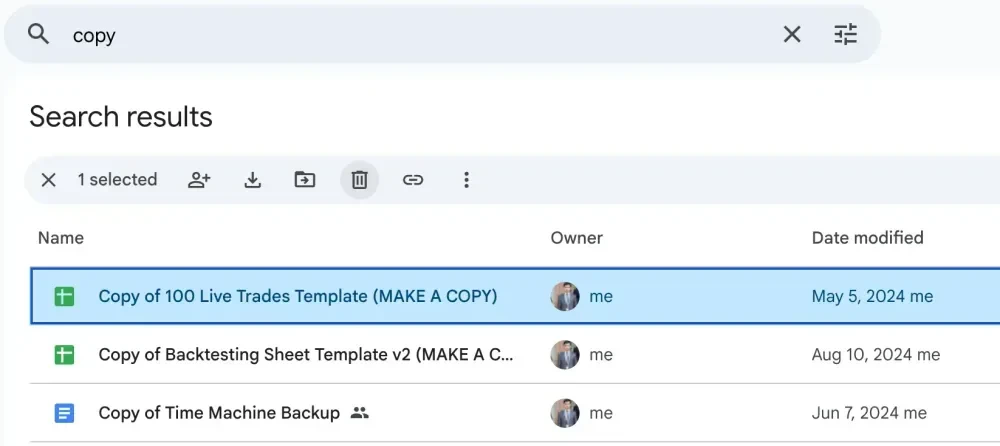Image resolution: width=1000 pixels, height=446 pixels.
Task: Move selected file to folder
Action: coord(305,180)
